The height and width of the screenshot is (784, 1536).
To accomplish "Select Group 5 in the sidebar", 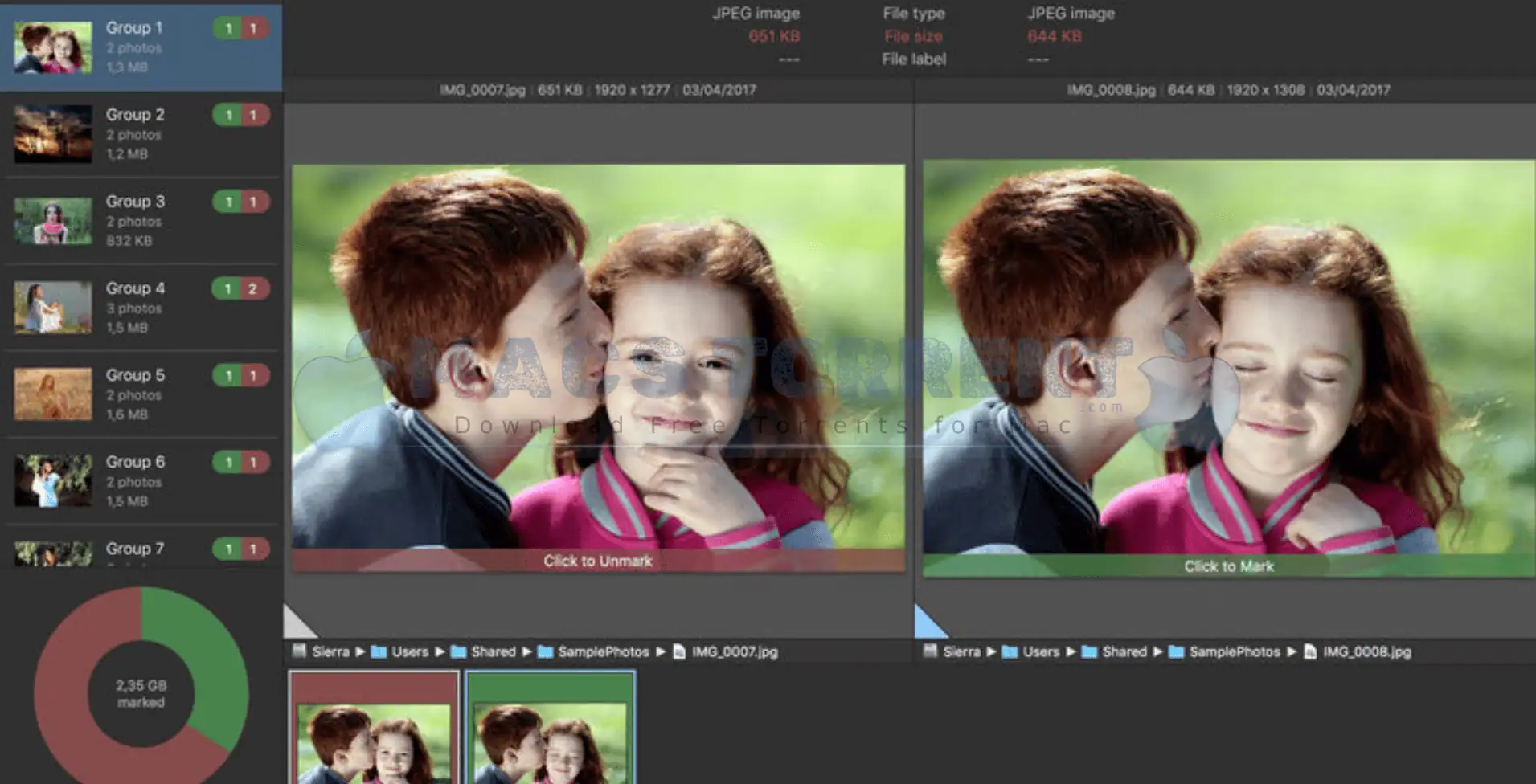I will coord(141,394).
